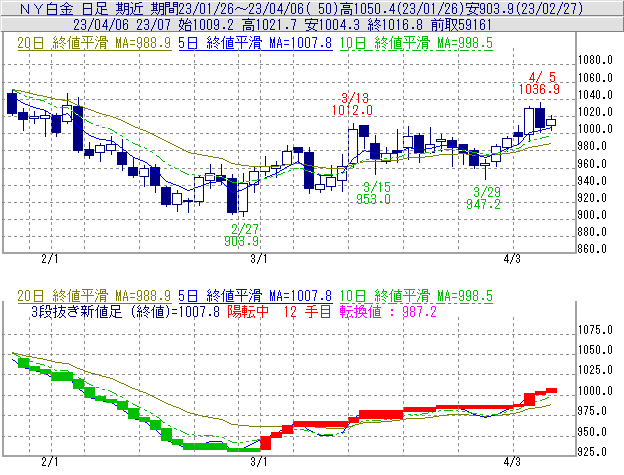Click the red 陽転中 status text
The width and height of the screenshot is (624, 475).
[x=248, y=311]
